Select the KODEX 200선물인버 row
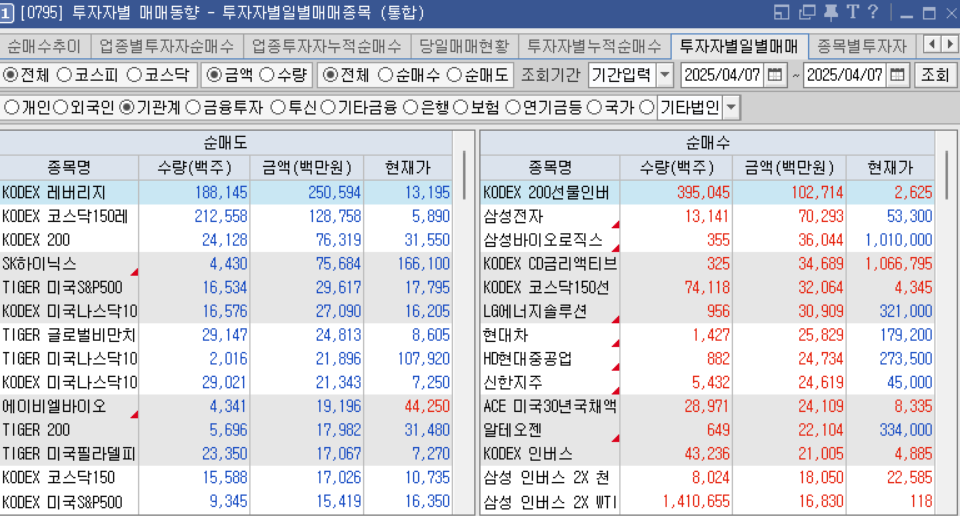Screen dimensions: 960x516 point(708,192)
